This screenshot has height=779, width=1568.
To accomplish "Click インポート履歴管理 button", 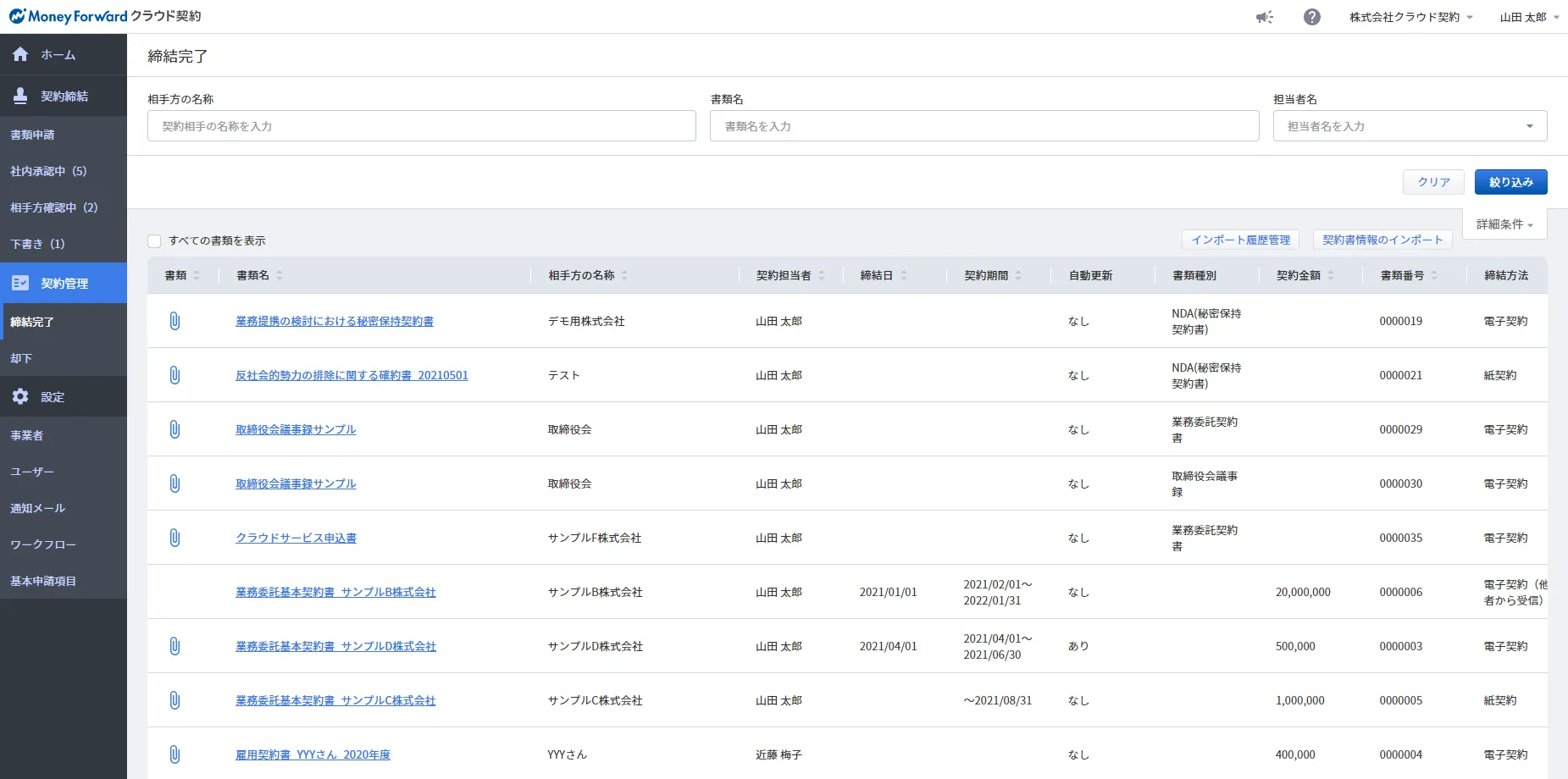I will (1240, 240).
